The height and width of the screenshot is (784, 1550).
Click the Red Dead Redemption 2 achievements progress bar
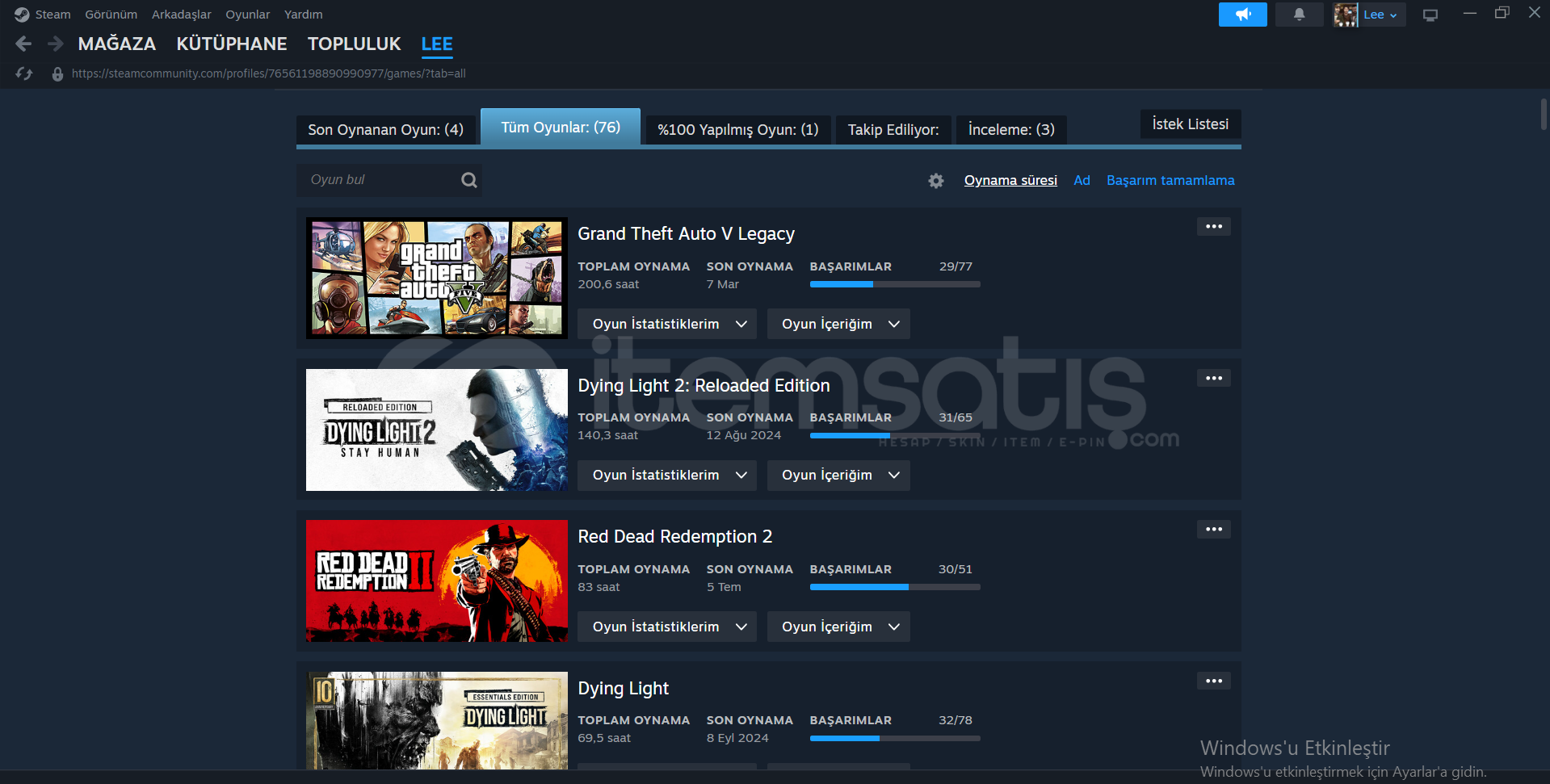[x=895, y=587]
